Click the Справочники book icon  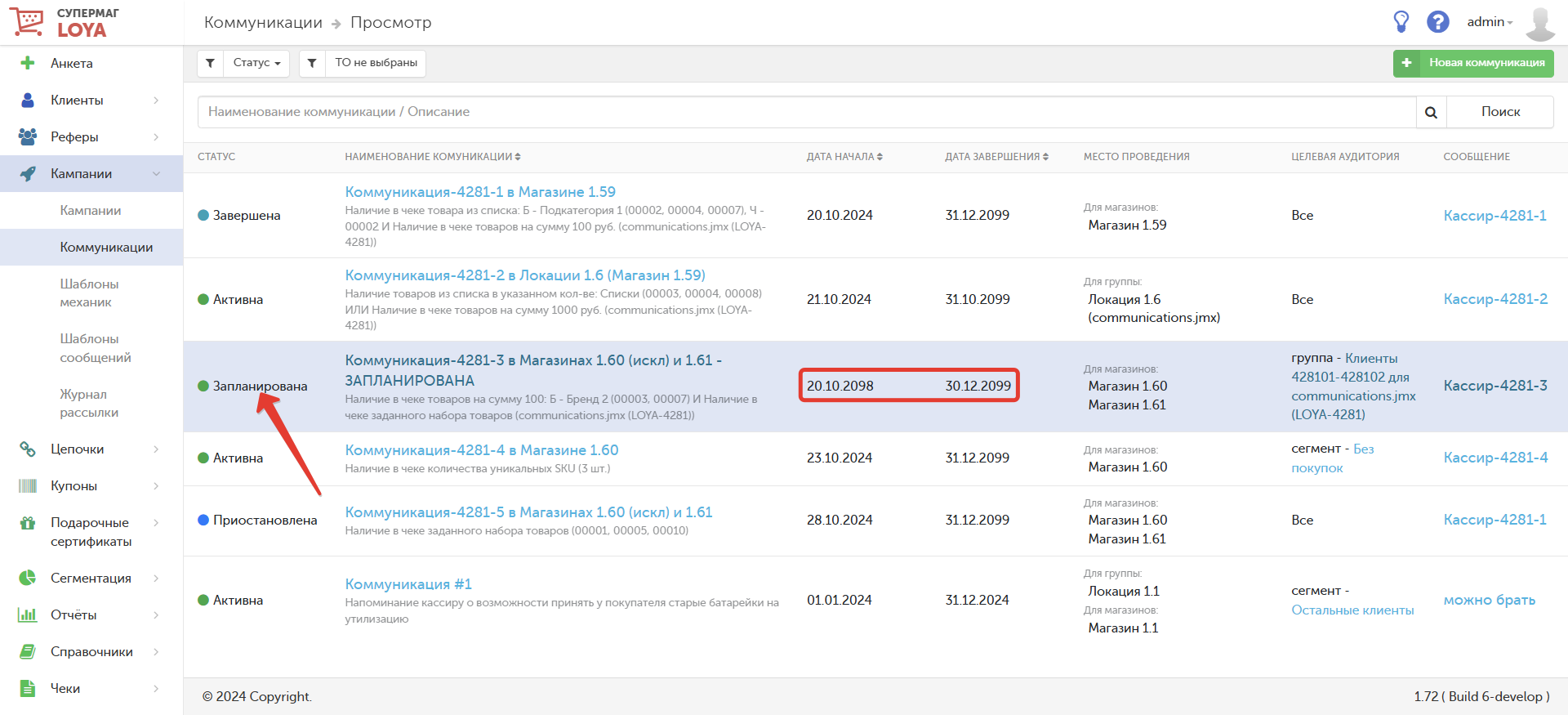point(28,651)
